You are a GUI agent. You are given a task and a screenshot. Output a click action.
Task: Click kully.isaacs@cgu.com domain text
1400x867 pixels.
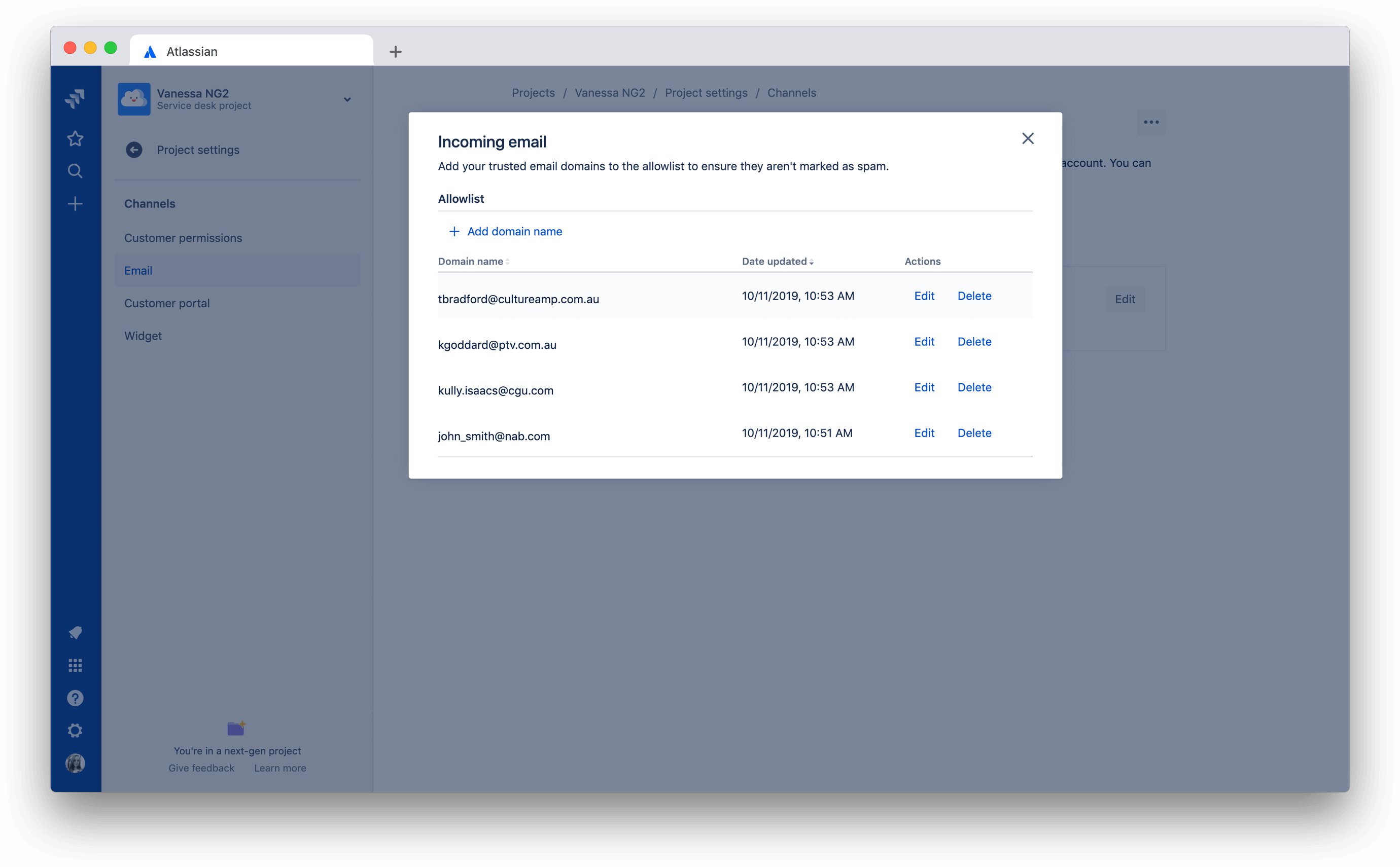pyautogui.click(x=496, y=390)
